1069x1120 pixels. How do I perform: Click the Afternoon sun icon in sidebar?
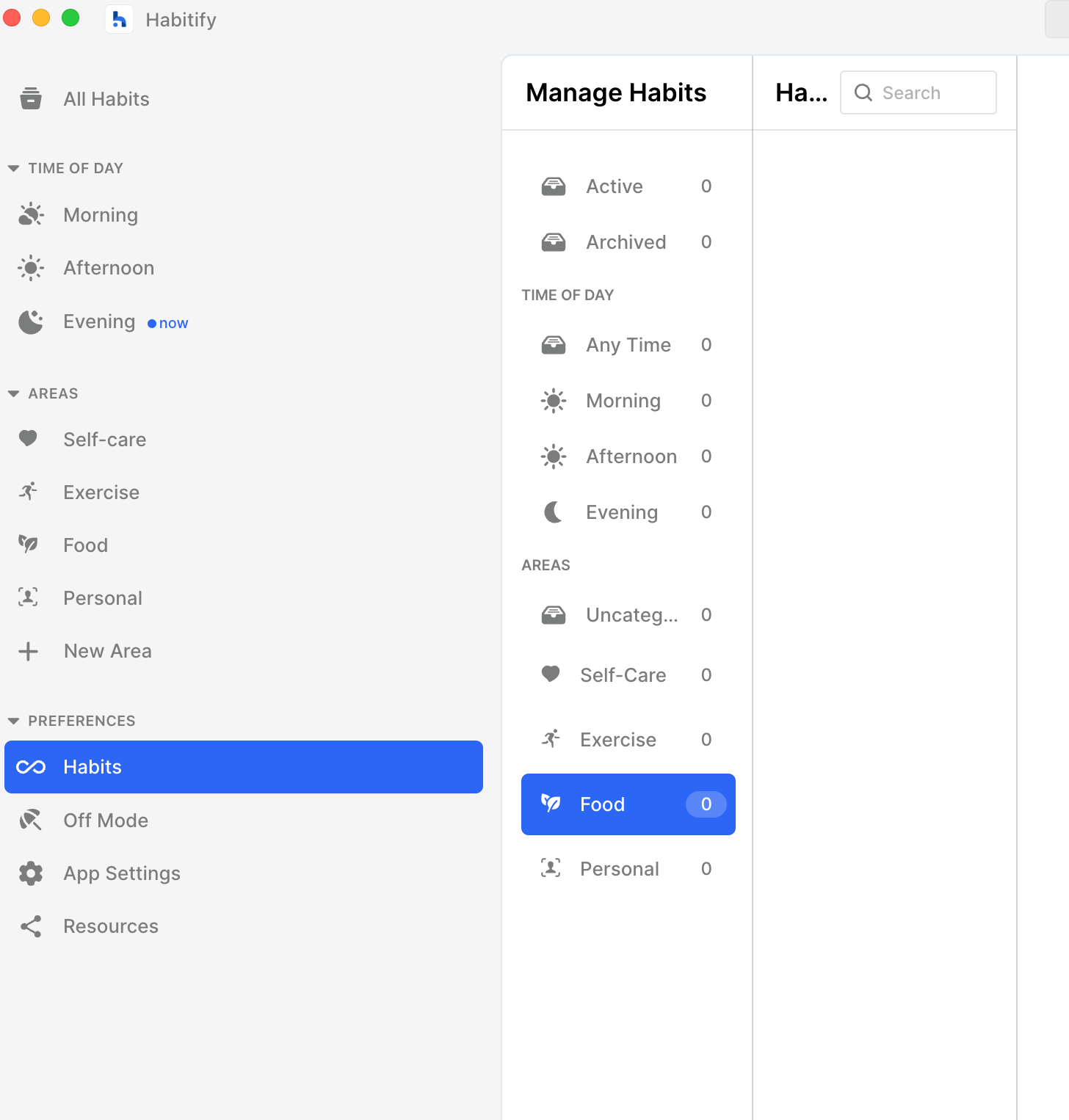click(x=31, y=268)
